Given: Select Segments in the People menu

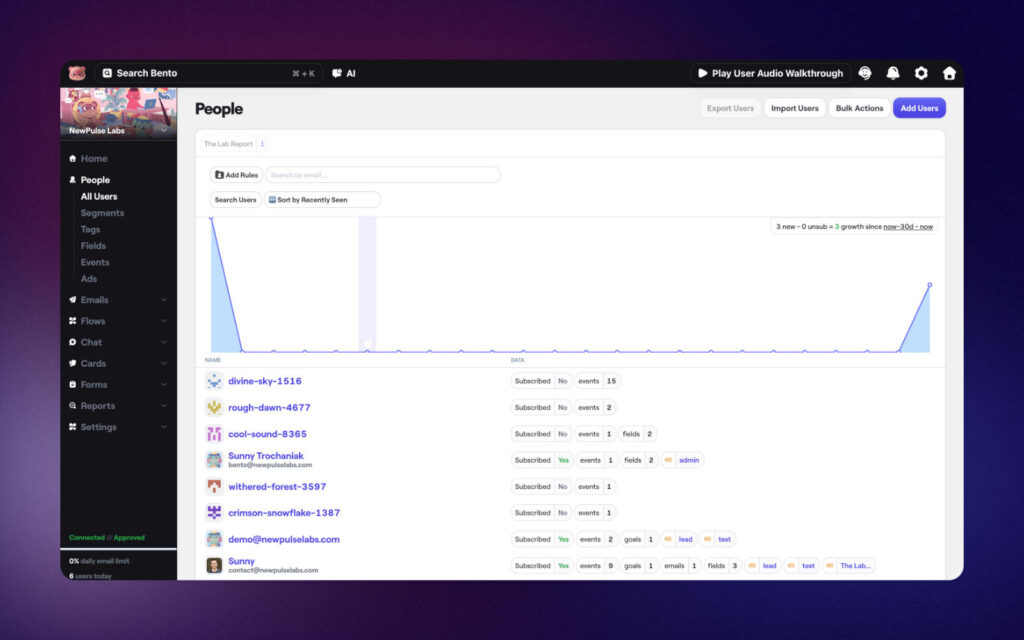Looking at the screenshot, I should 102,213.
